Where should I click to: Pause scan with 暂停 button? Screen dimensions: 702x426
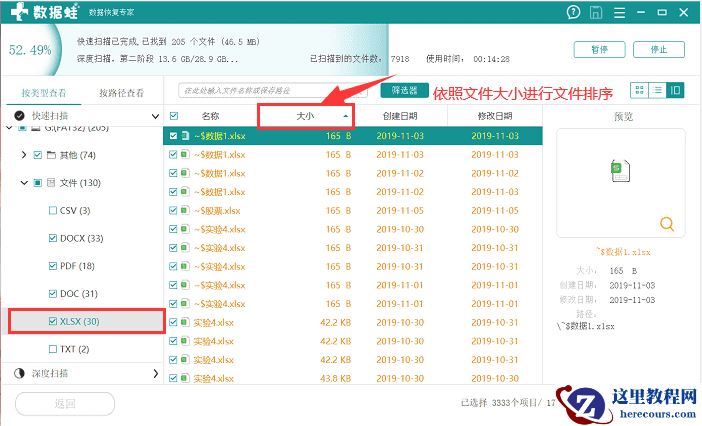coord(599,49)
